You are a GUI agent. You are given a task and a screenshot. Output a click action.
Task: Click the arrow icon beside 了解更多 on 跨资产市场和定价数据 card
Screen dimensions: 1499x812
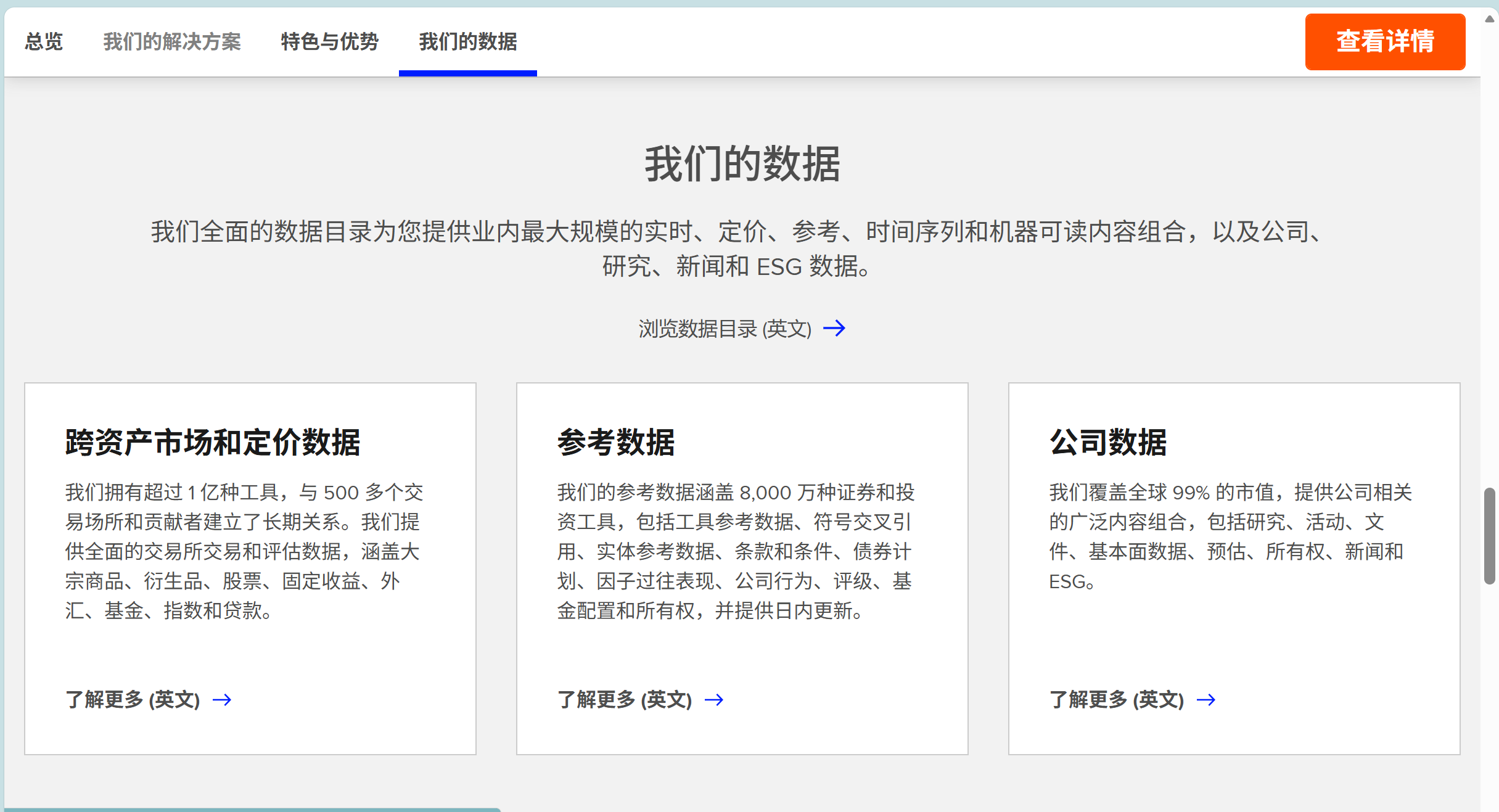pos(223,700)
